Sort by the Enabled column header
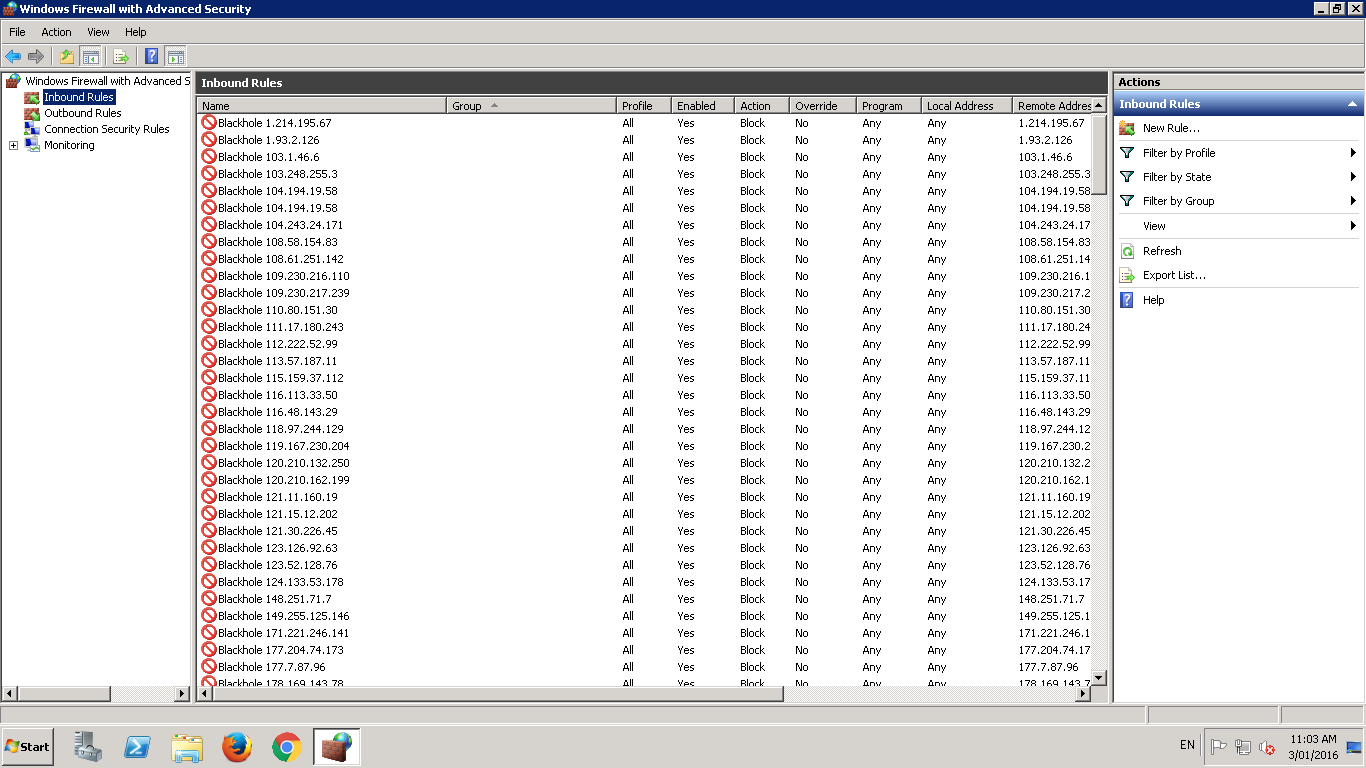Viewport: 1366px width, 768px height. (702, 105)
